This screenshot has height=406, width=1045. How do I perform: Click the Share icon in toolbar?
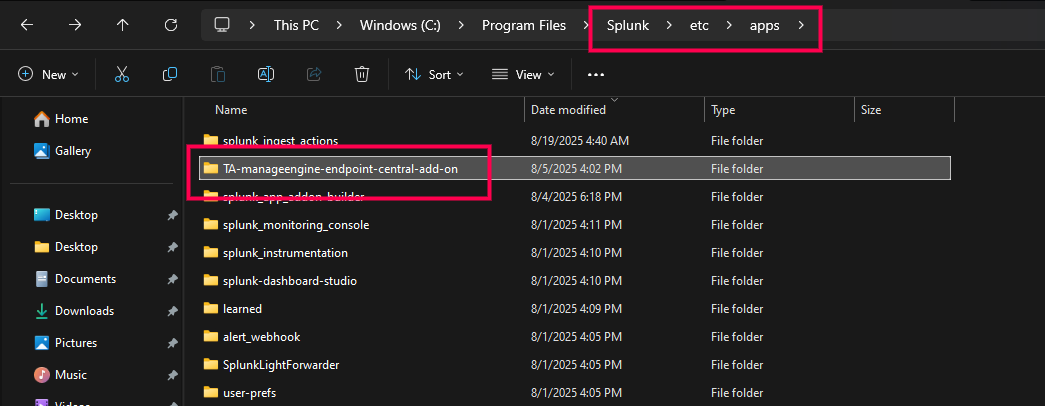(x=314, y=74)
